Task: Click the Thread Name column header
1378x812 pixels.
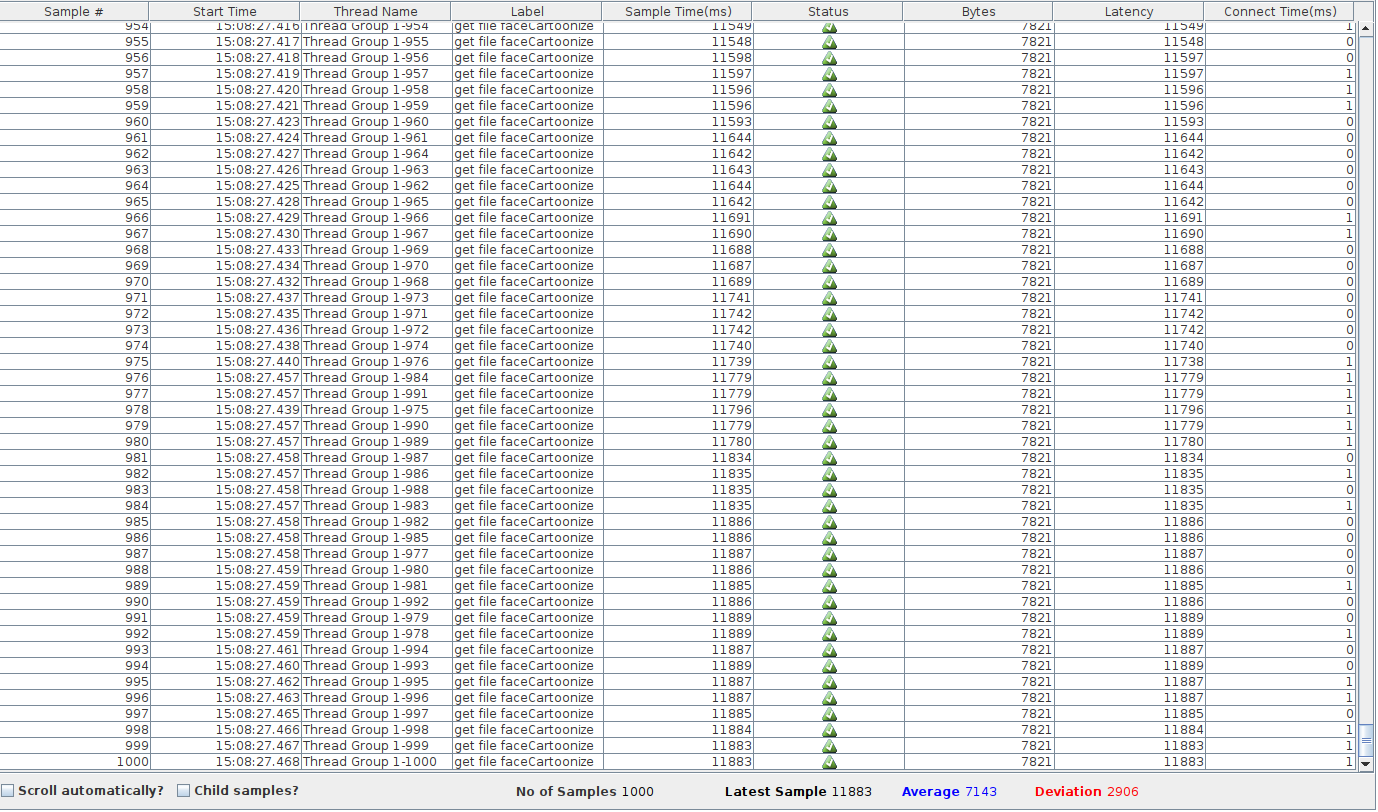Action: 375,12
